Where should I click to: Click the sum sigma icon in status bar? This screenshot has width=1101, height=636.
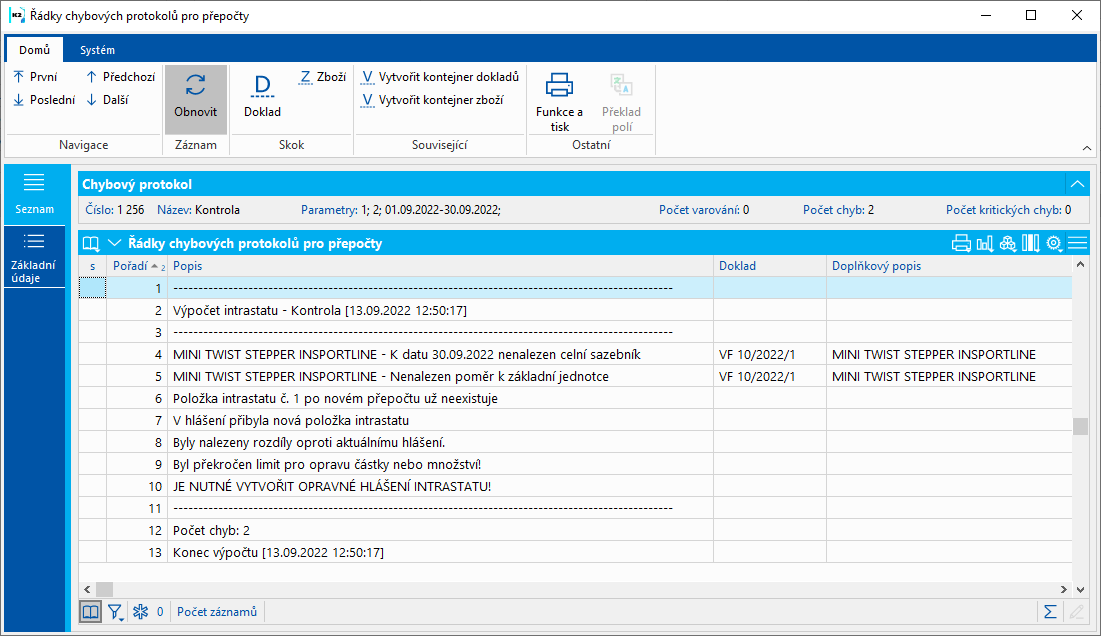[x=1050, y=611]
